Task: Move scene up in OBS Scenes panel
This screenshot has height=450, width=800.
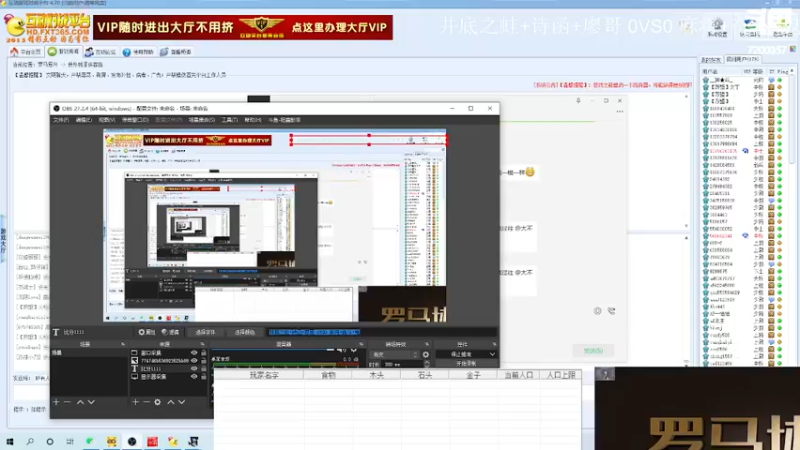Action: click(x=80, y=402)
